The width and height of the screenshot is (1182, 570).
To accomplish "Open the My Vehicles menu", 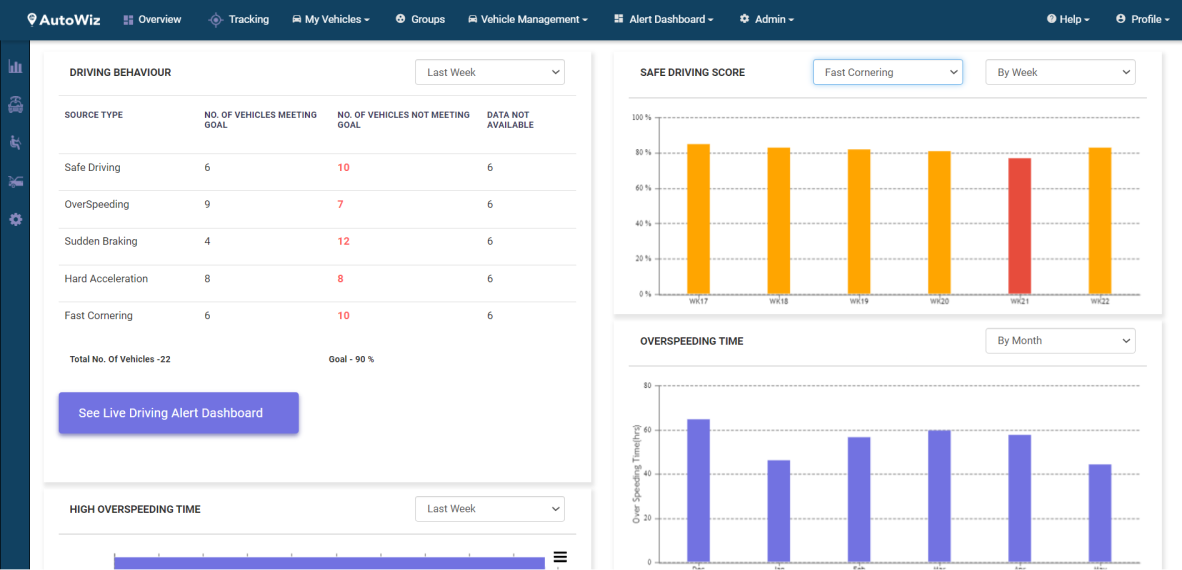I will pyautogui.click(x=331, y=19).
